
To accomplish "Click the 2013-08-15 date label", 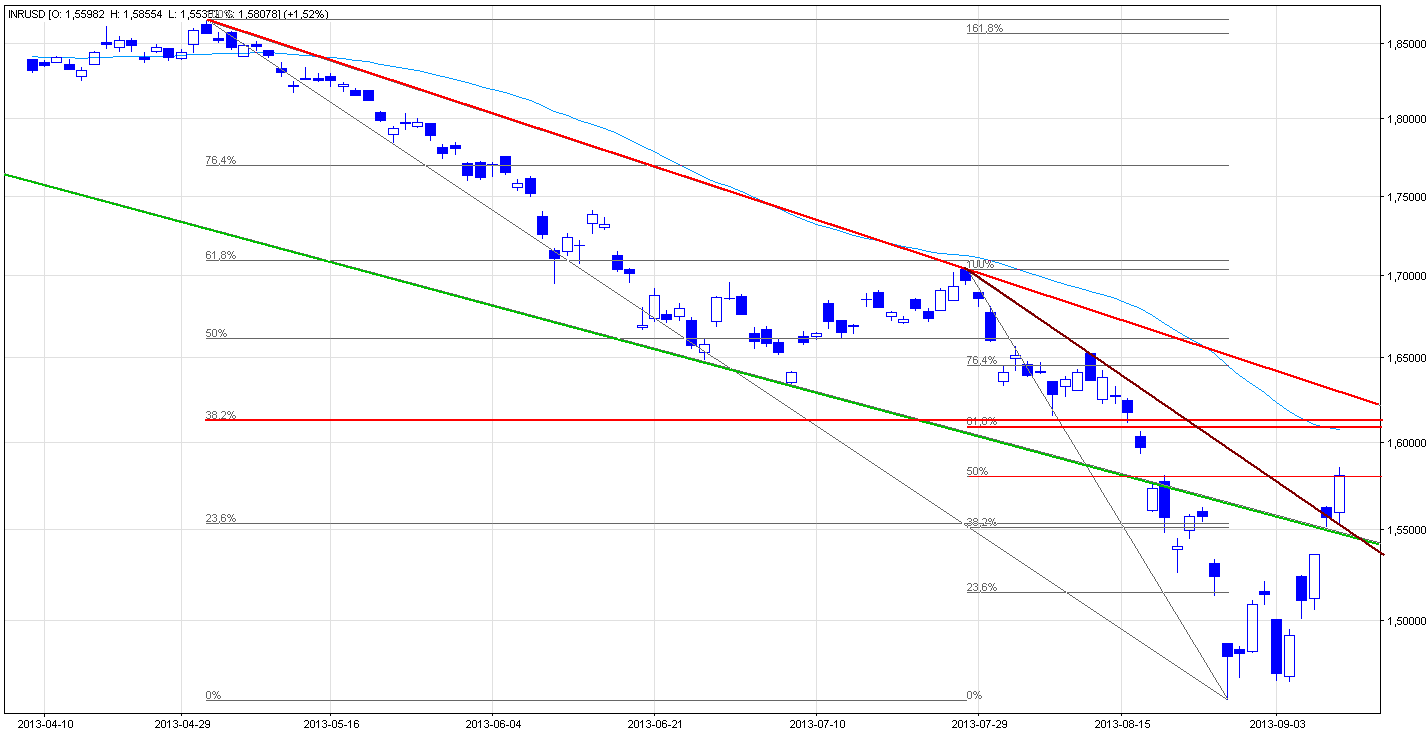I will 1122,722.
